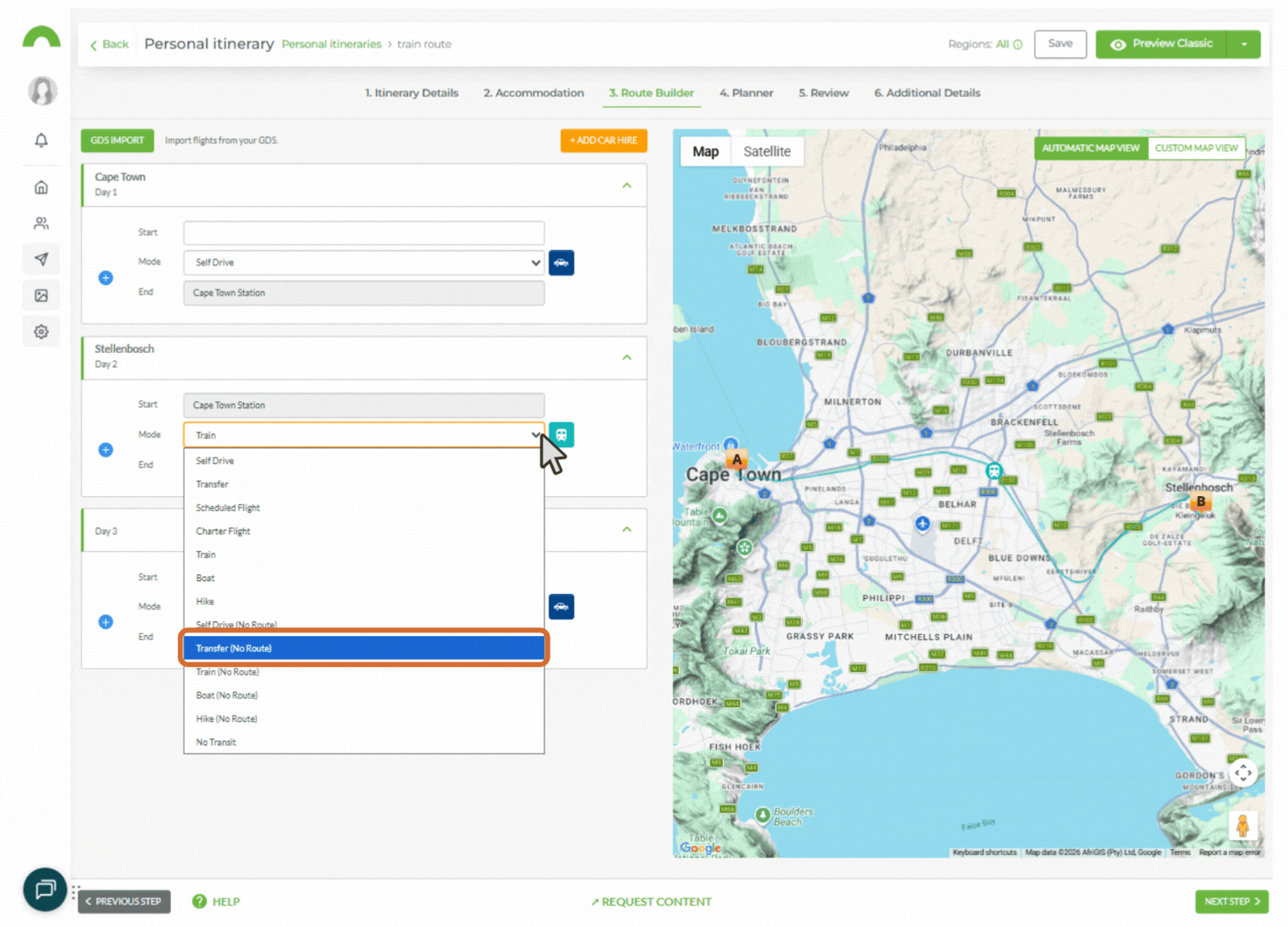The width and height of the screenshot is (1288, 927).
Task: Click the airport marker on map
Action: 922,524
